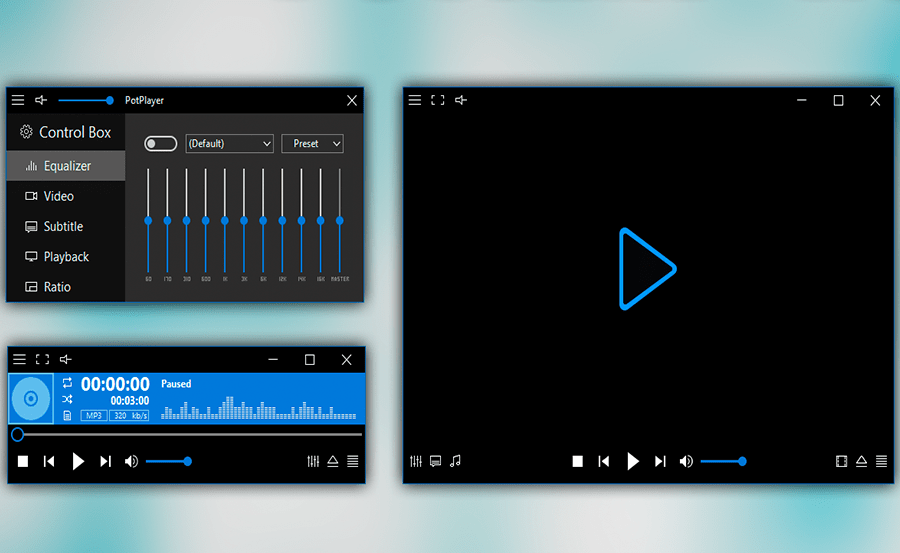Open the equalizer control icon in the video player
The height and width of the screenshot is (553, 900).
416,461
